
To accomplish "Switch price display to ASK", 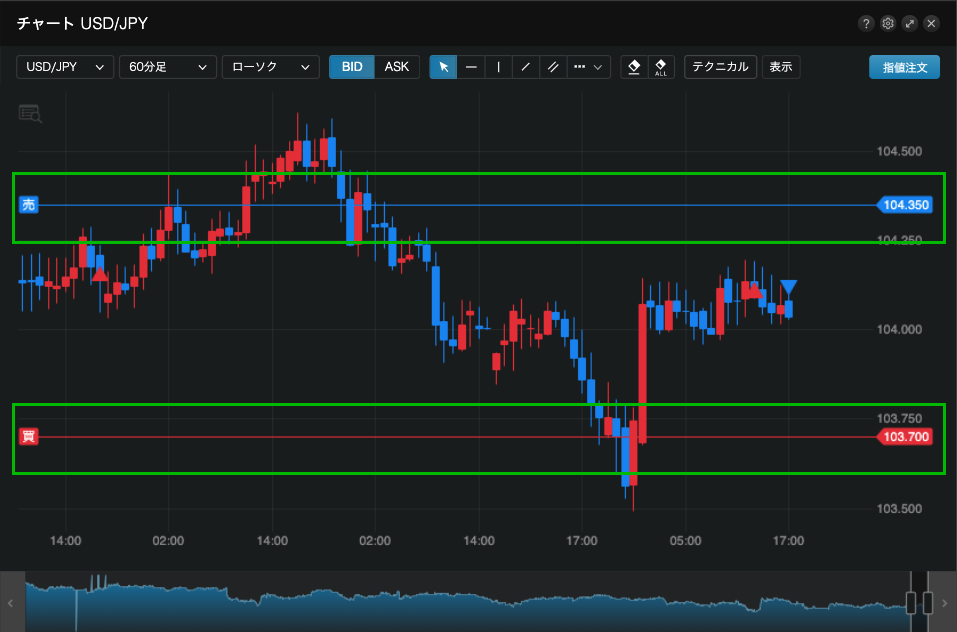I will pos(397,67).
